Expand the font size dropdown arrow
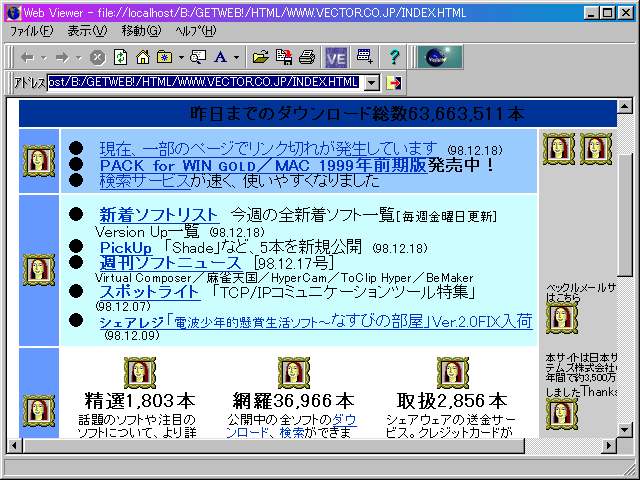Viewport: 640px width, 480px height. [x=236, y=58]
